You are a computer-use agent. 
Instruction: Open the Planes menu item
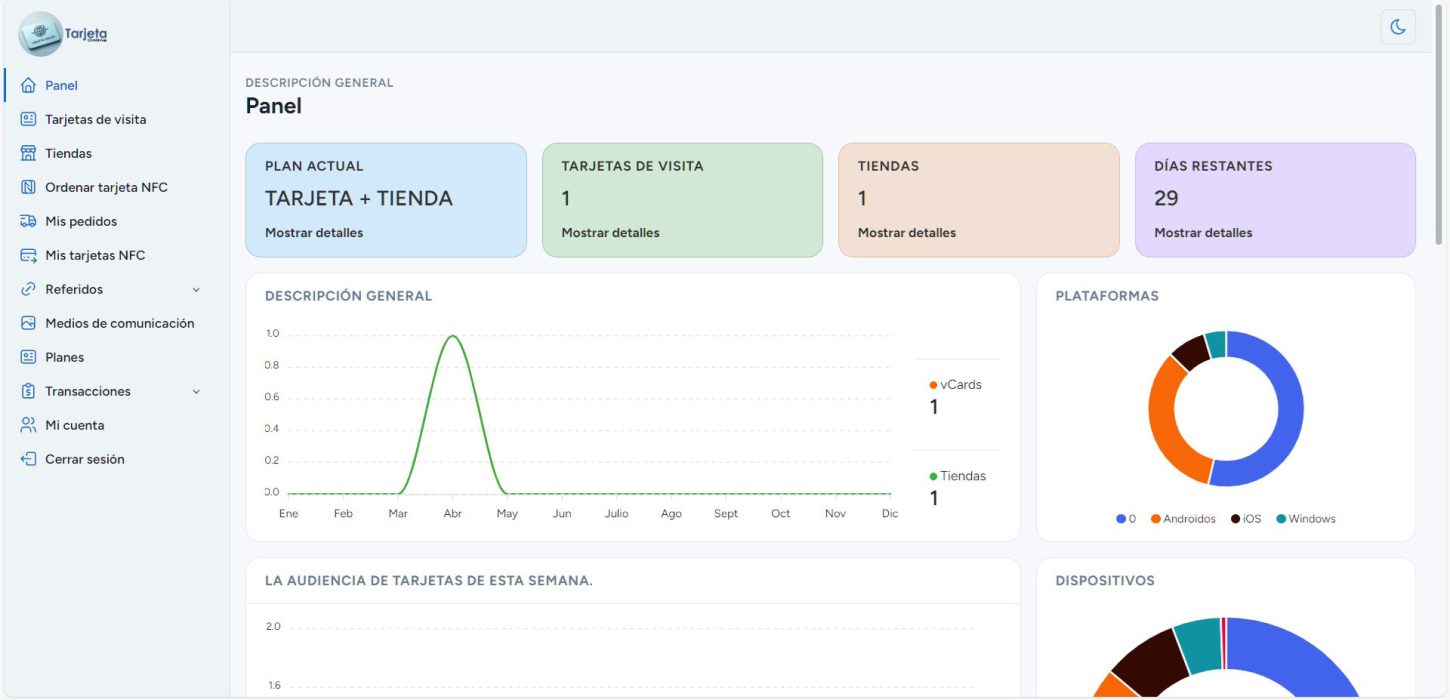point(64,358)
